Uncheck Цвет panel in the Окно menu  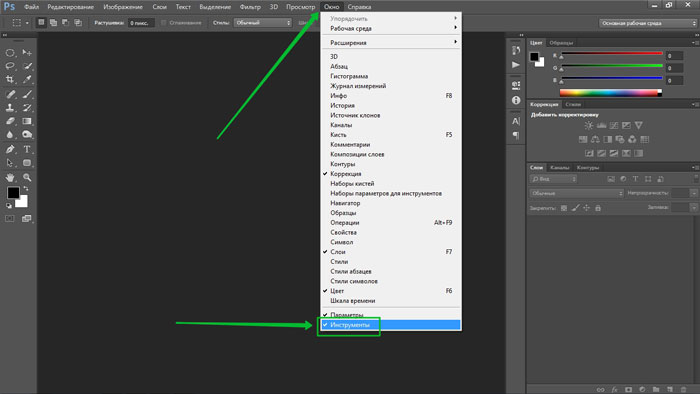click(391, 291)
